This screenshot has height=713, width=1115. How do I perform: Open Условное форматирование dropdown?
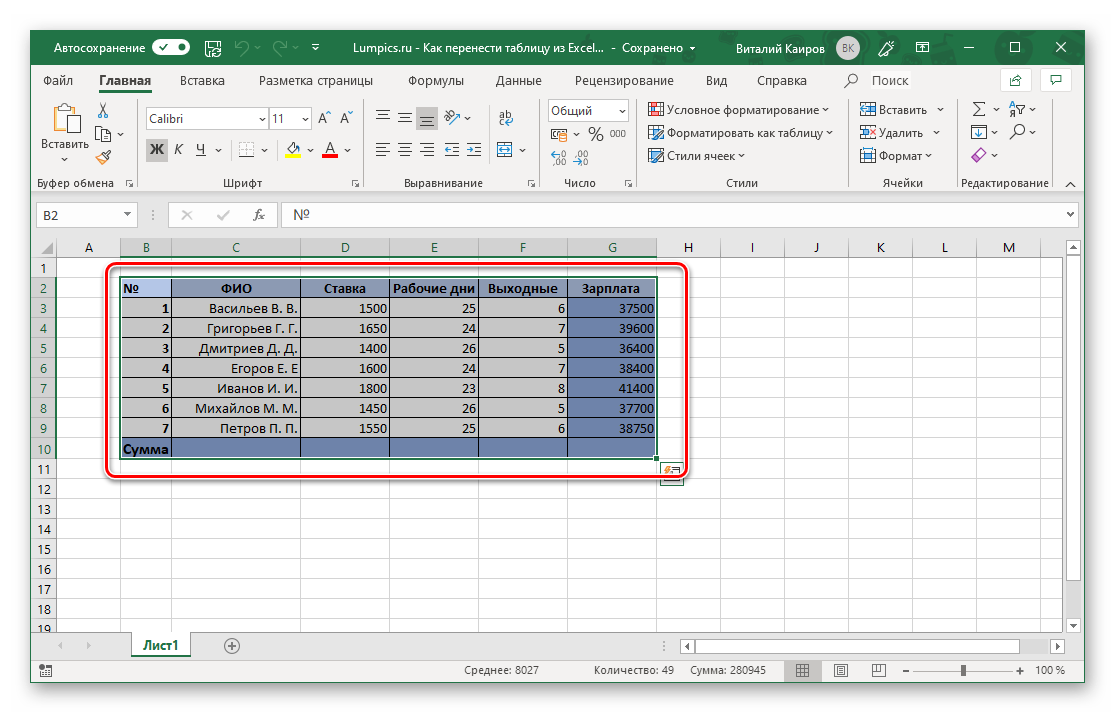coord(738,109)
